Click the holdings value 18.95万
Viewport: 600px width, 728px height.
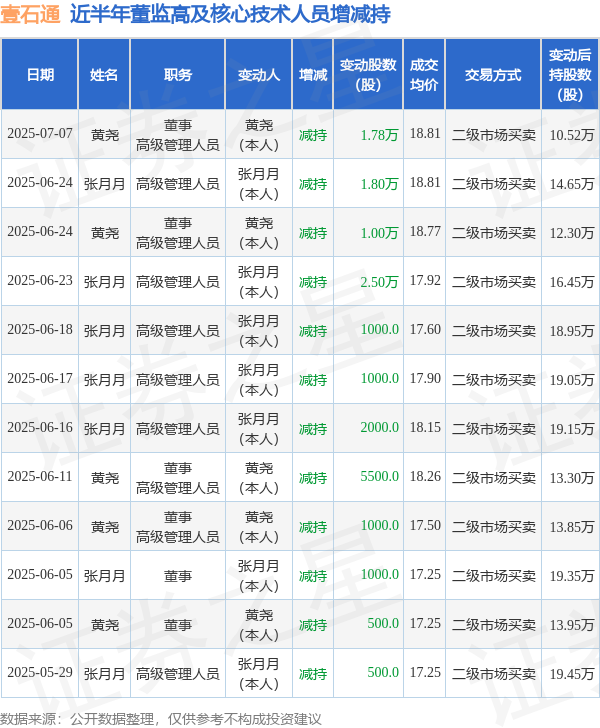[572, 331]
